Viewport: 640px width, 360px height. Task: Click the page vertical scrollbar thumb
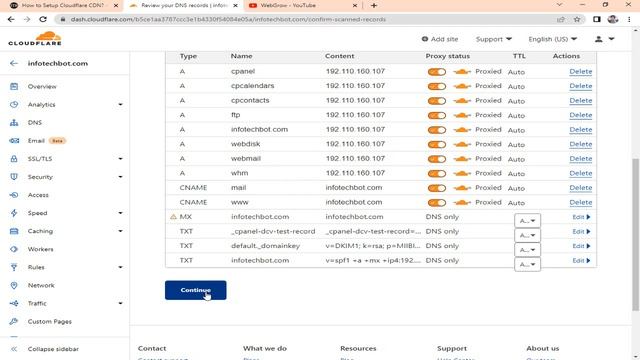pyautogui.click(x=636, y=235)
